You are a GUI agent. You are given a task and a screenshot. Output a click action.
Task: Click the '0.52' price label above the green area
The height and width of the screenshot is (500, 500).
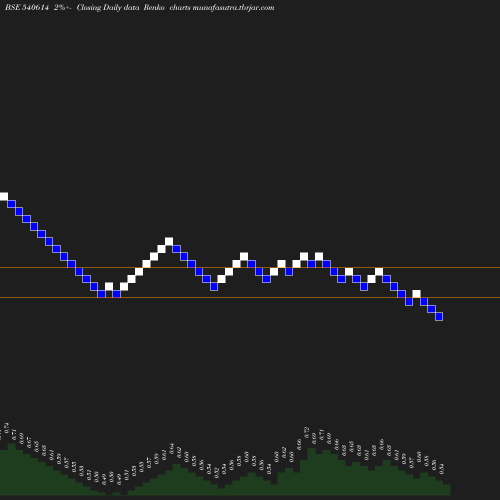click(x=217, y=473)
